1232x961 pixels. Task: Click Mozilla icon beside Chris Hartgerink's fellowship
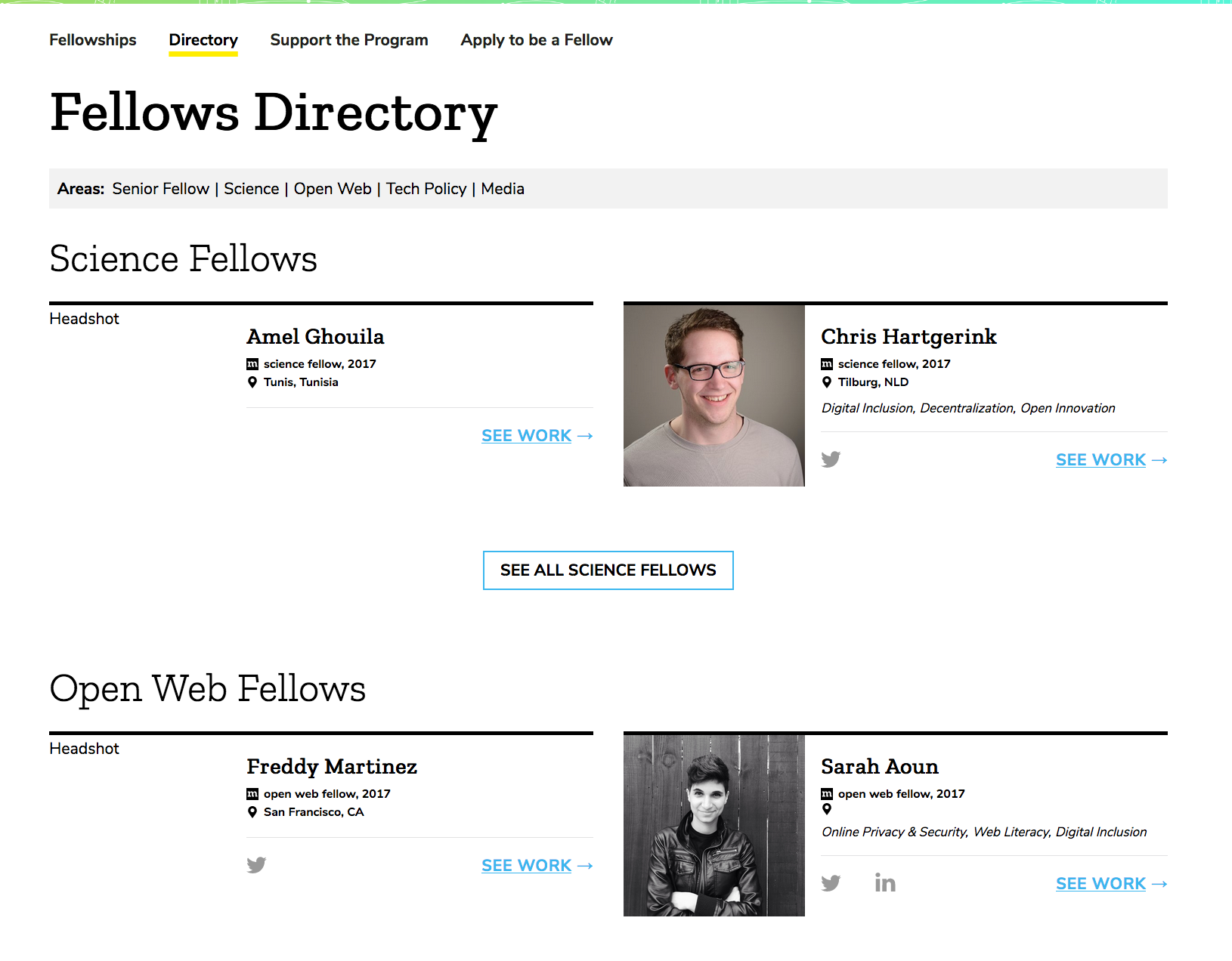827,363
